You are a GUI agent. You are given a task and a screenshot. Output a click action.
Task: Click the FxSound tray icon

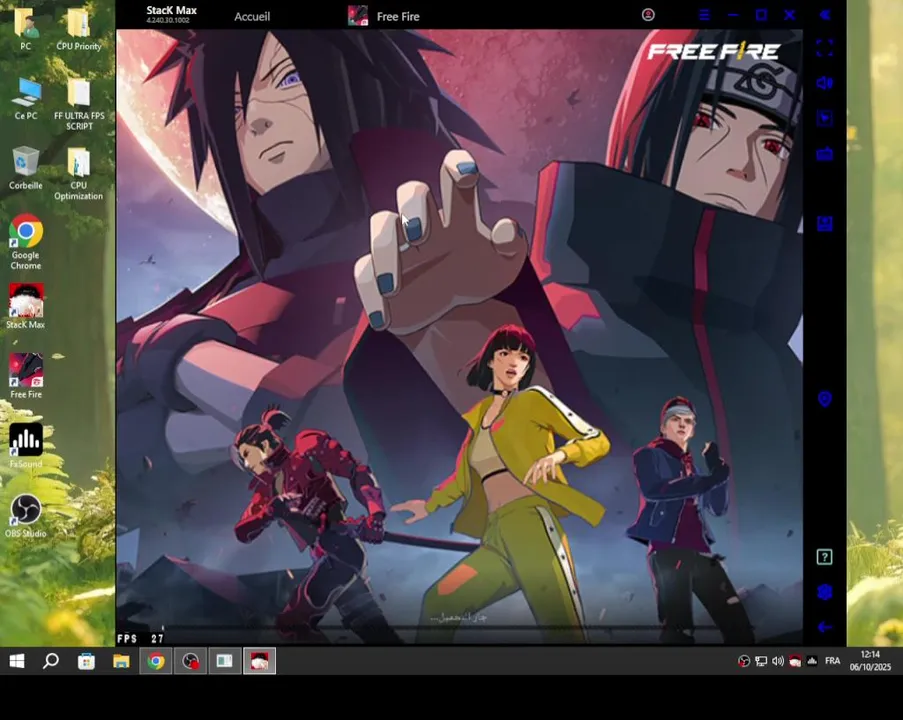tap(812, 661)
